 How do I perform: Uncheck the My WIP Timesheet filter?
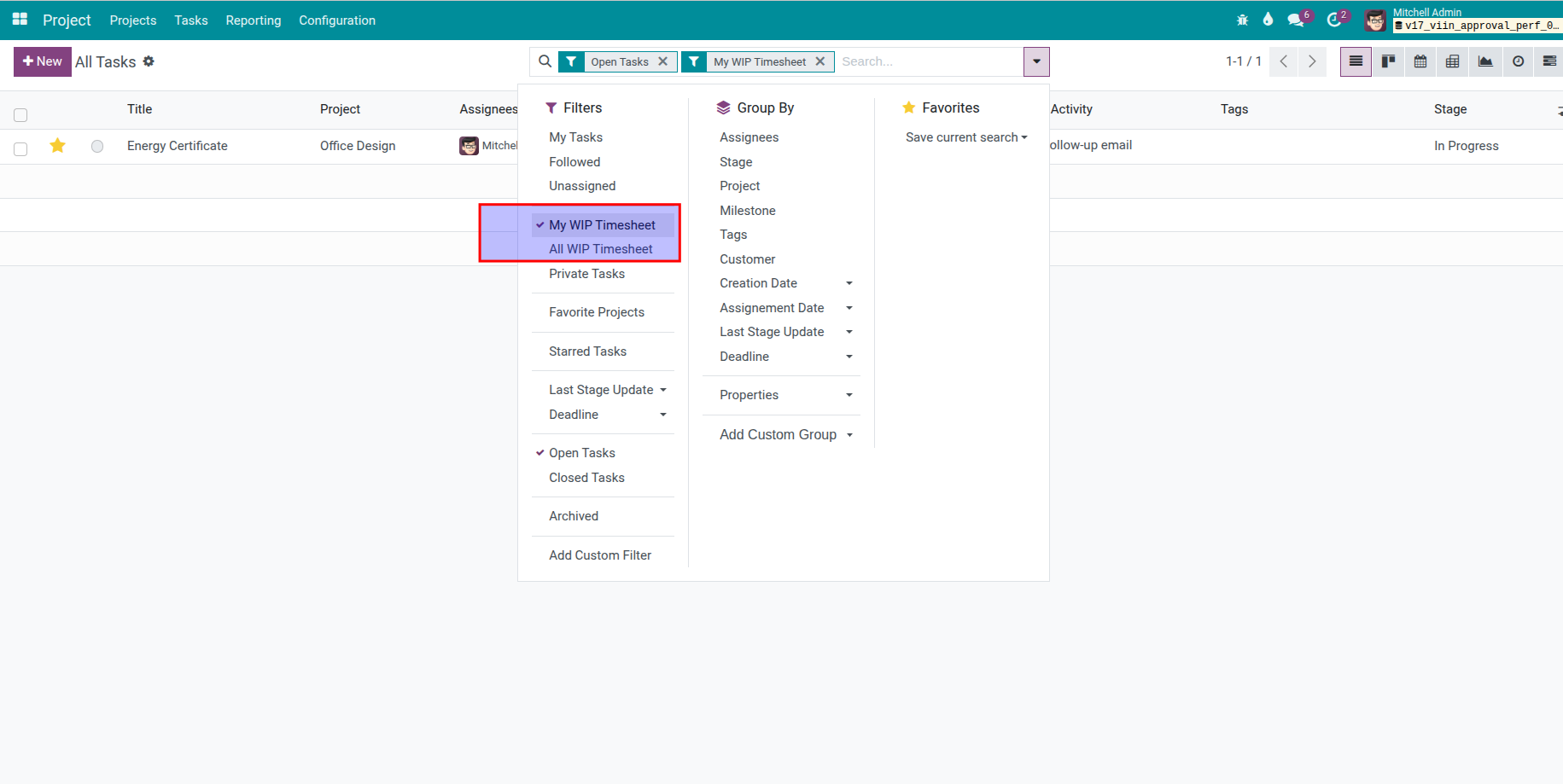click(602, 224)
